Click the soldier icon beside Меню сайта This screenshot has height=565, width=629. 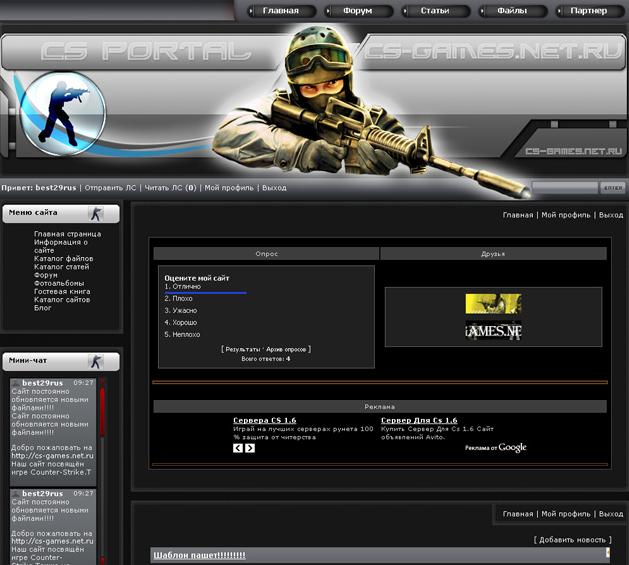pos(96,213)
